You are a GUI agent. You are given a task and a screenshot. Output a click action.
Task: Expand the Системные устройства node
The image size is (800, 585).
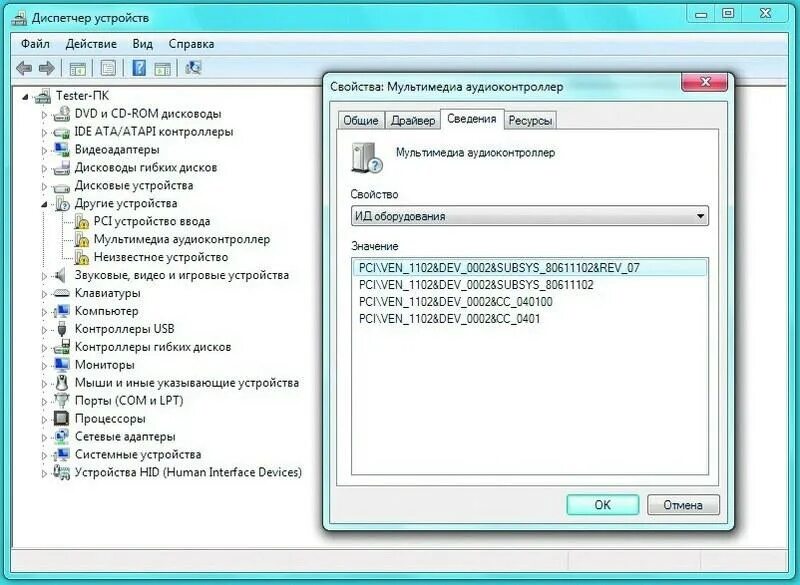tap(44, 455)
